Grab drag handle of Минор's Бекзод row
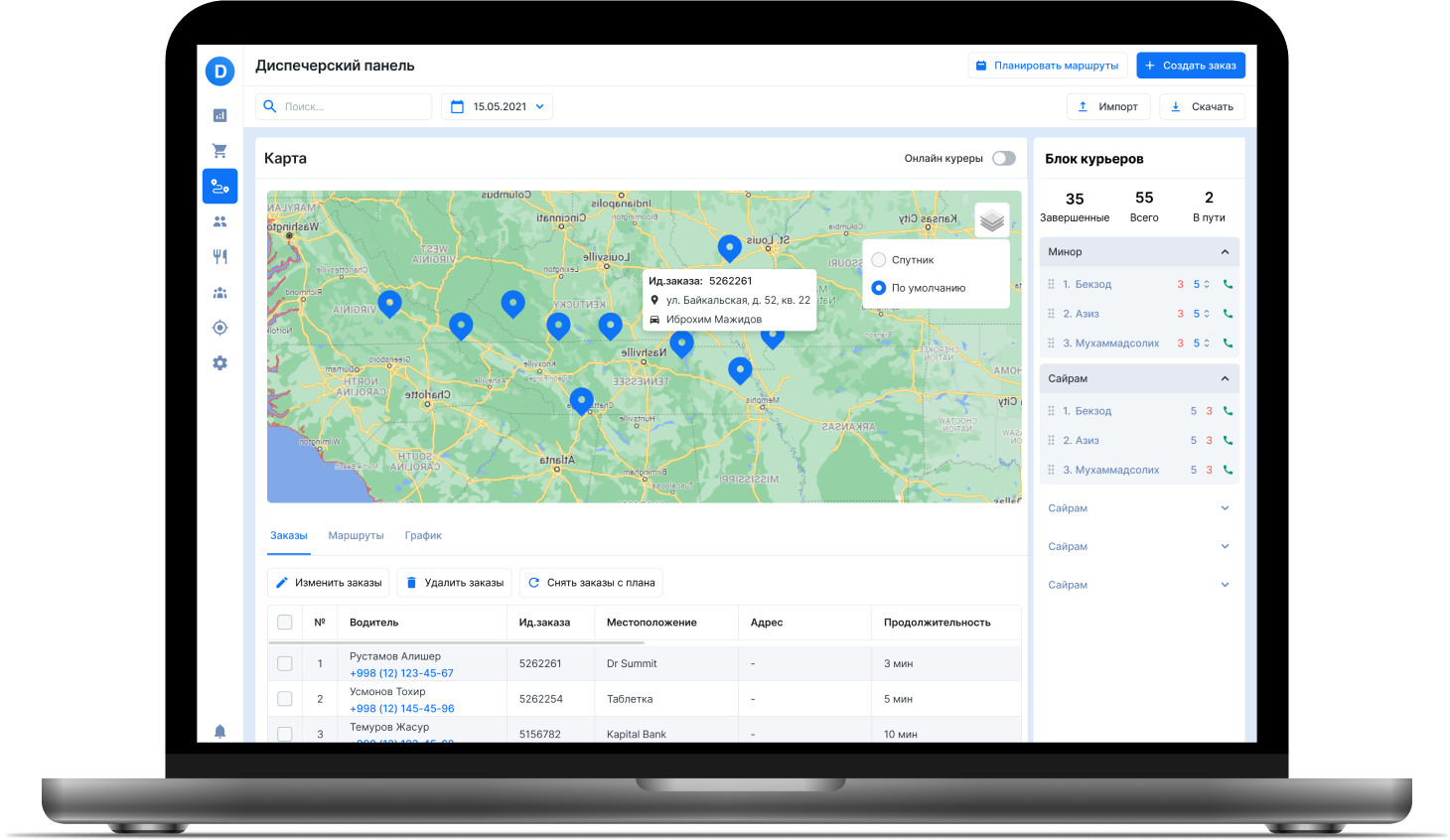Viewport: 1450px width, 840px height. 1051,284
